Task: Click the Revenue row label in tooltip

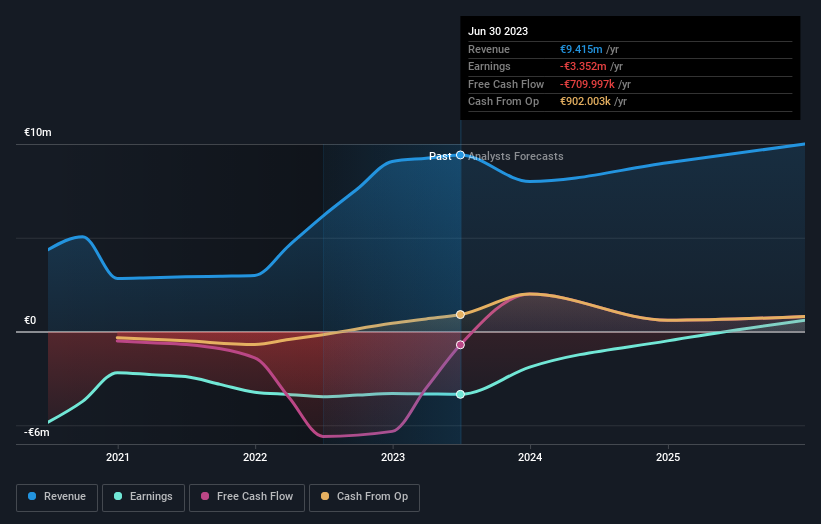Action: click(489, 49)
